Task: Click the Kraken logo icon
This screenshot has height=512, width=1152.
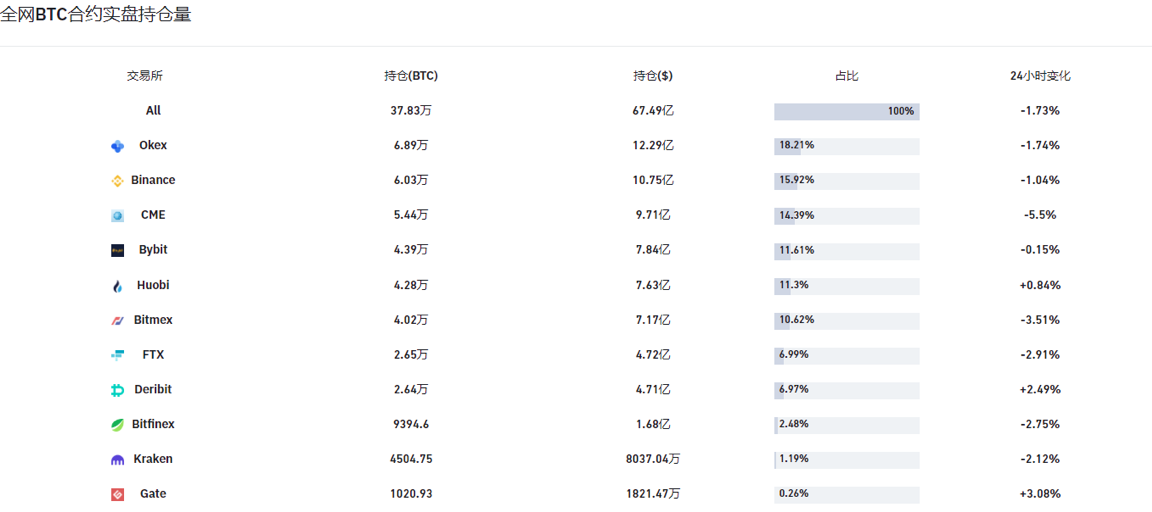Action: (x=118, y=460)
